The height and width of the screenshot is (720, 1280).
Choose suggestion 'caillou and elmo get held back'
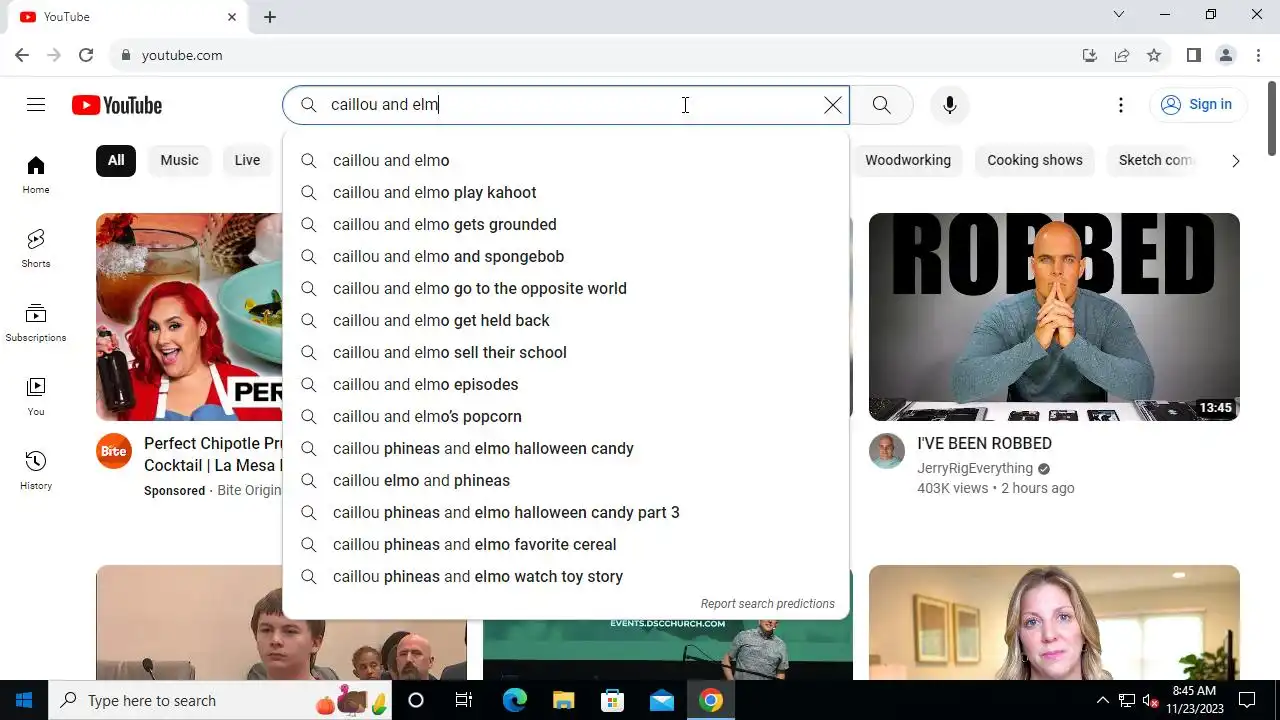click(566, 320)
